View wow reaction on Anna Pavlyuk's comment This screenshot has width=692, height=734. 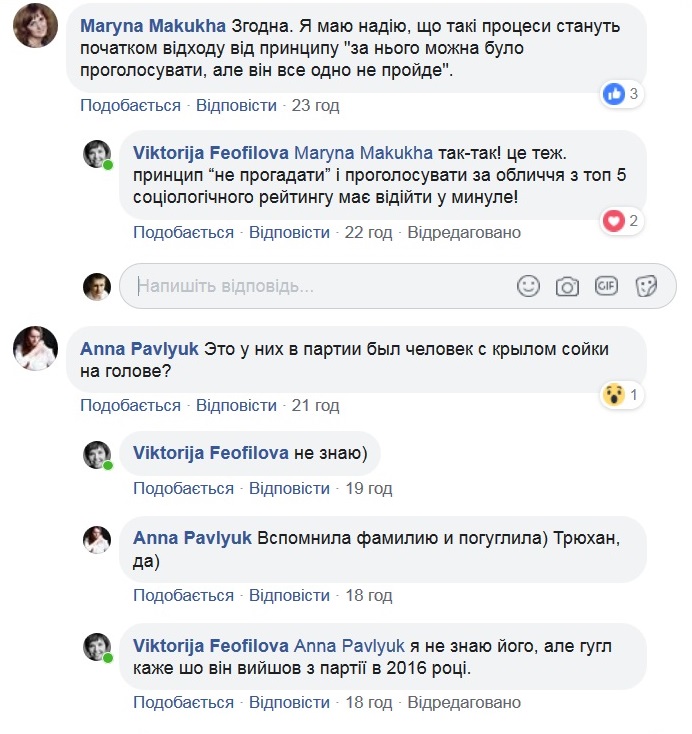point(620,395)
